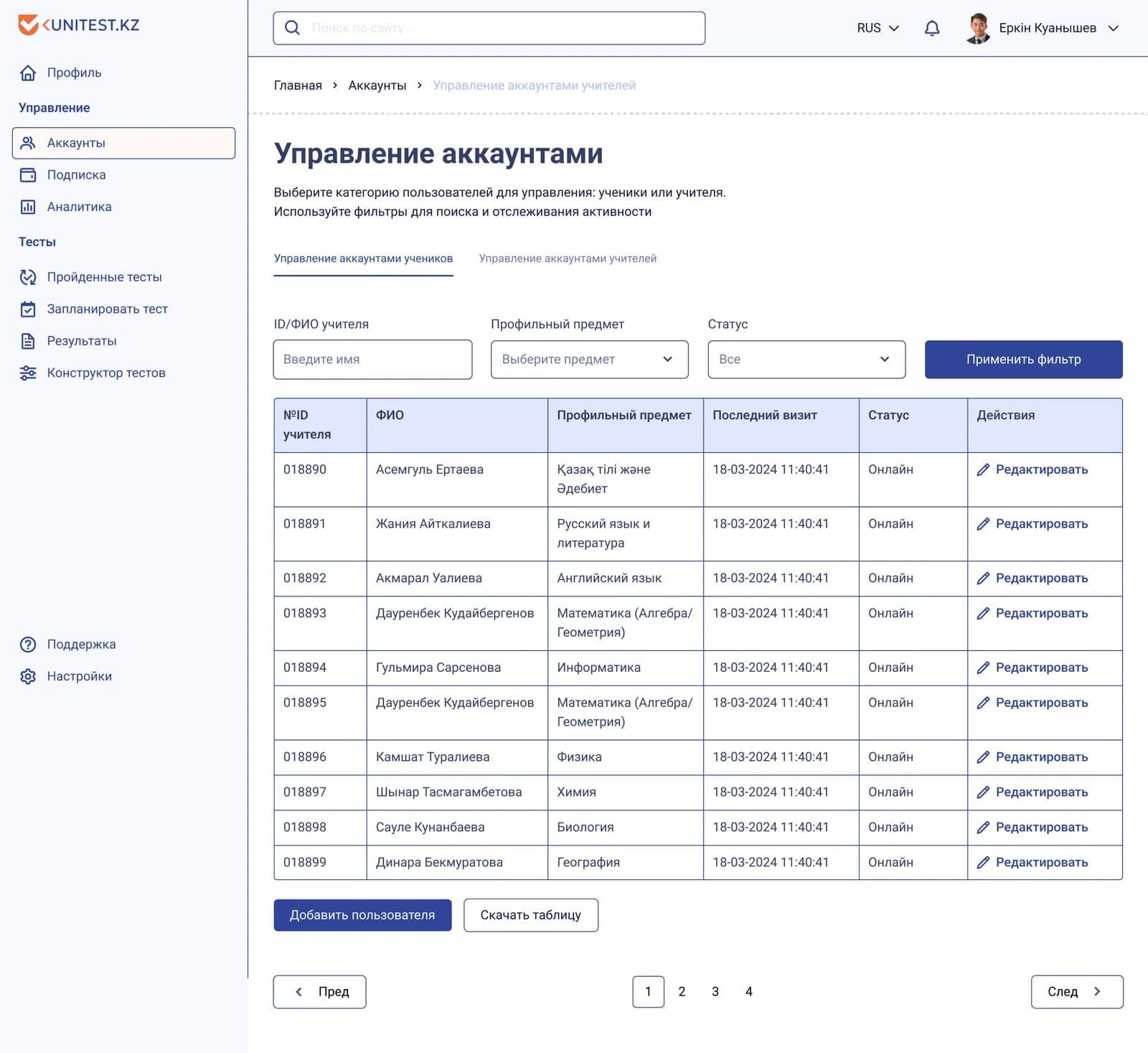Click the UNITEST.KZ logo

coord(79,25)
